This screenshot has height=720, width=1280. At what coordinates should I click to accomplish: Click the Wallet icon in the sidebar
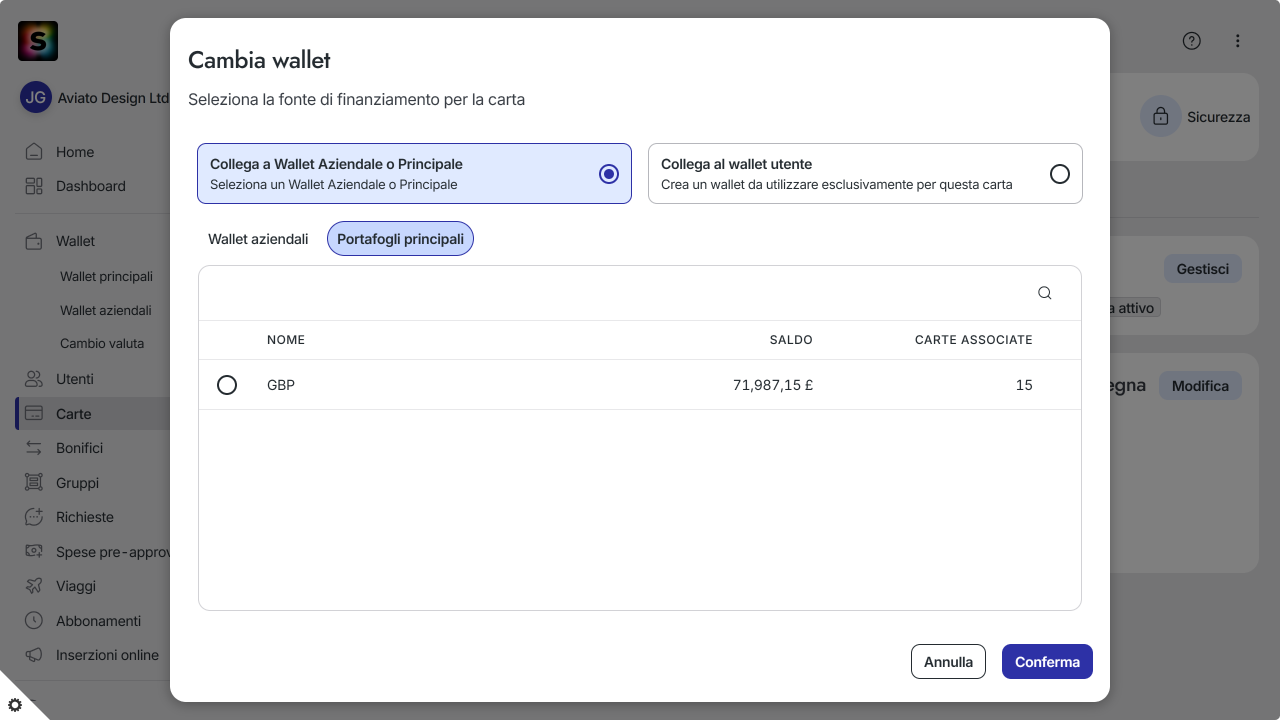(34, 241)
